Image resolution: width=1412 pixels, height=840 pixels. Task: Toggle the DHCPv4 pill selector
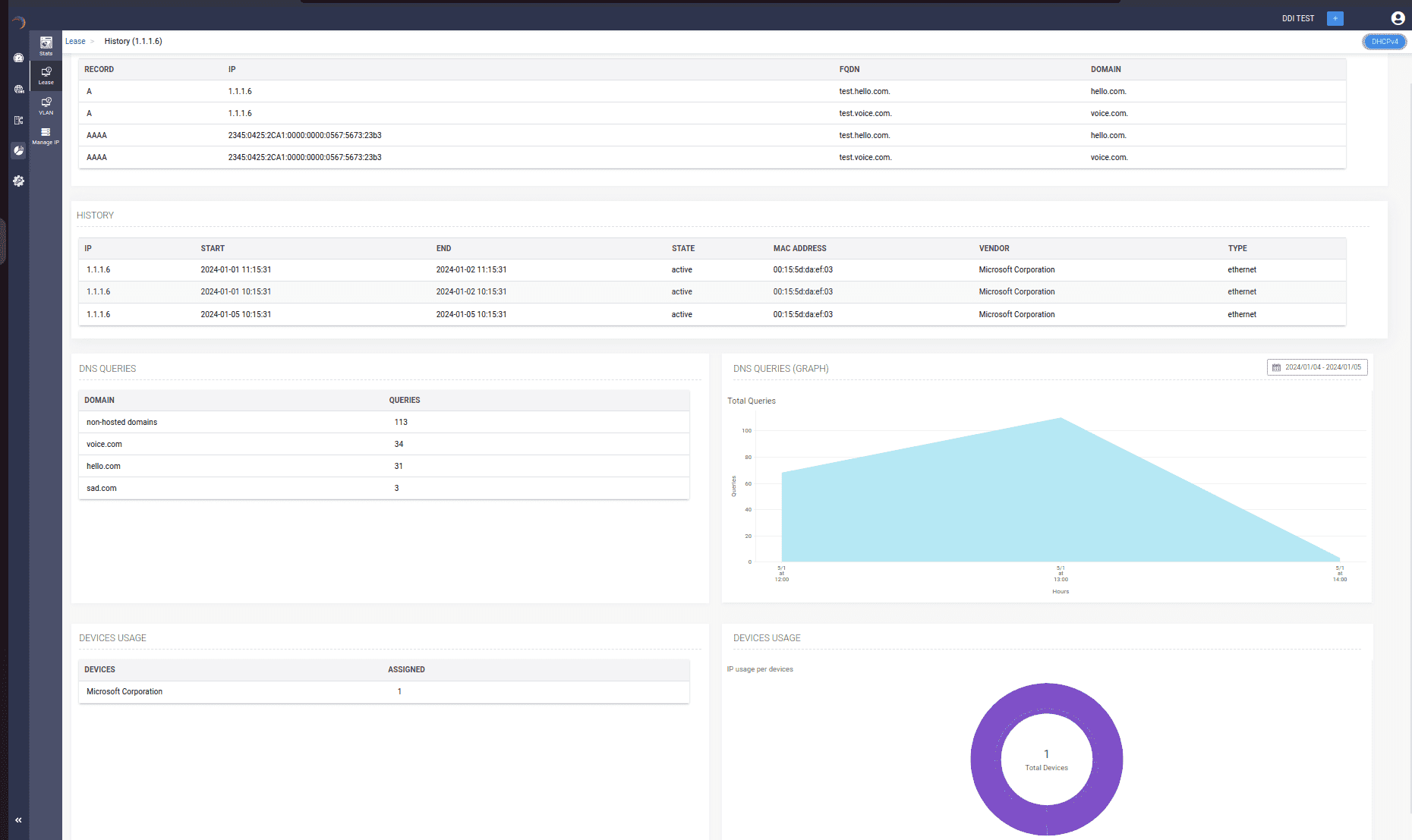click(x=1384, y=42)
